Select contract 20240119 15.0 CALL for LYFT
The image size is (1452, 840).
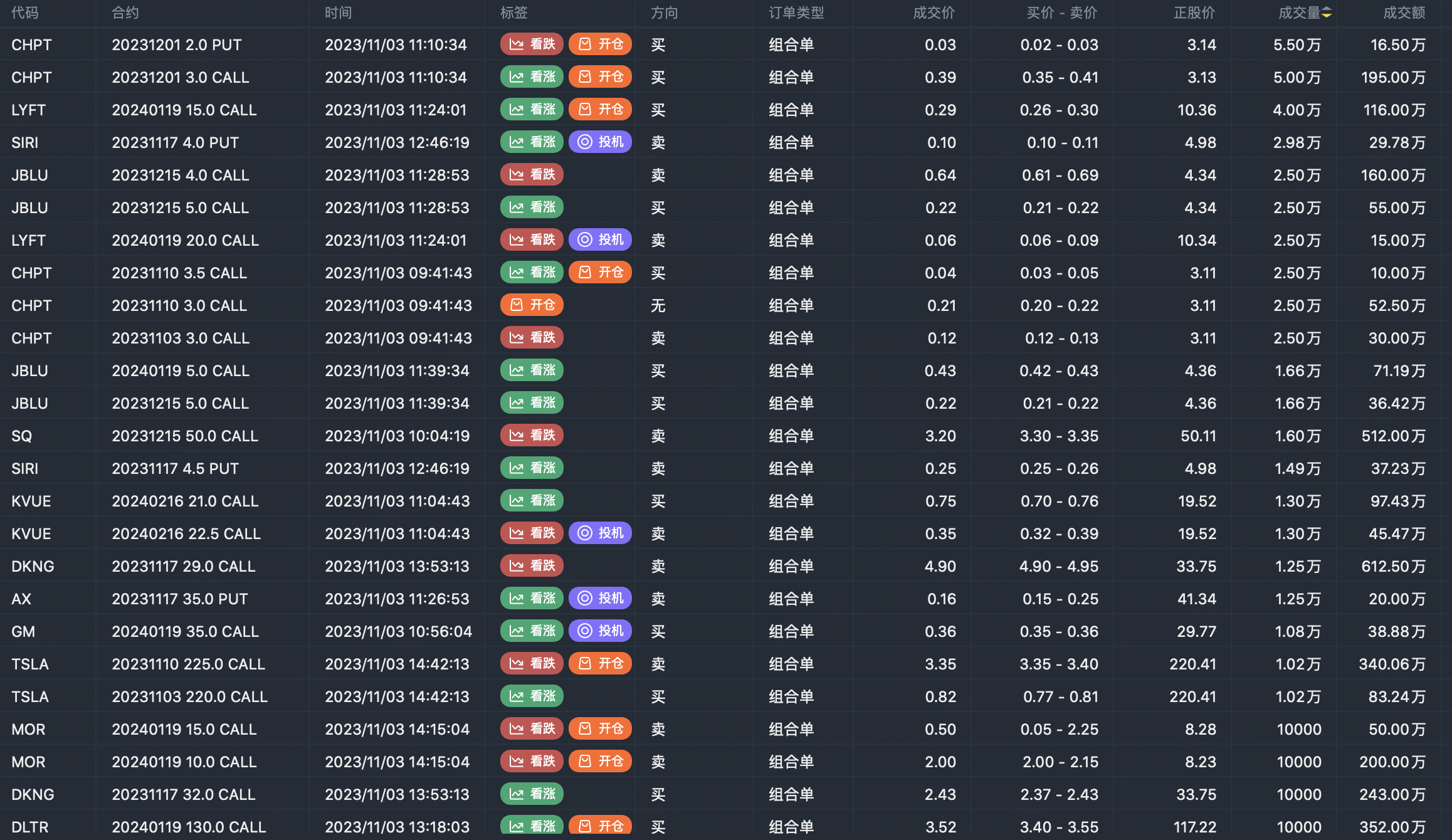(184, 110)
